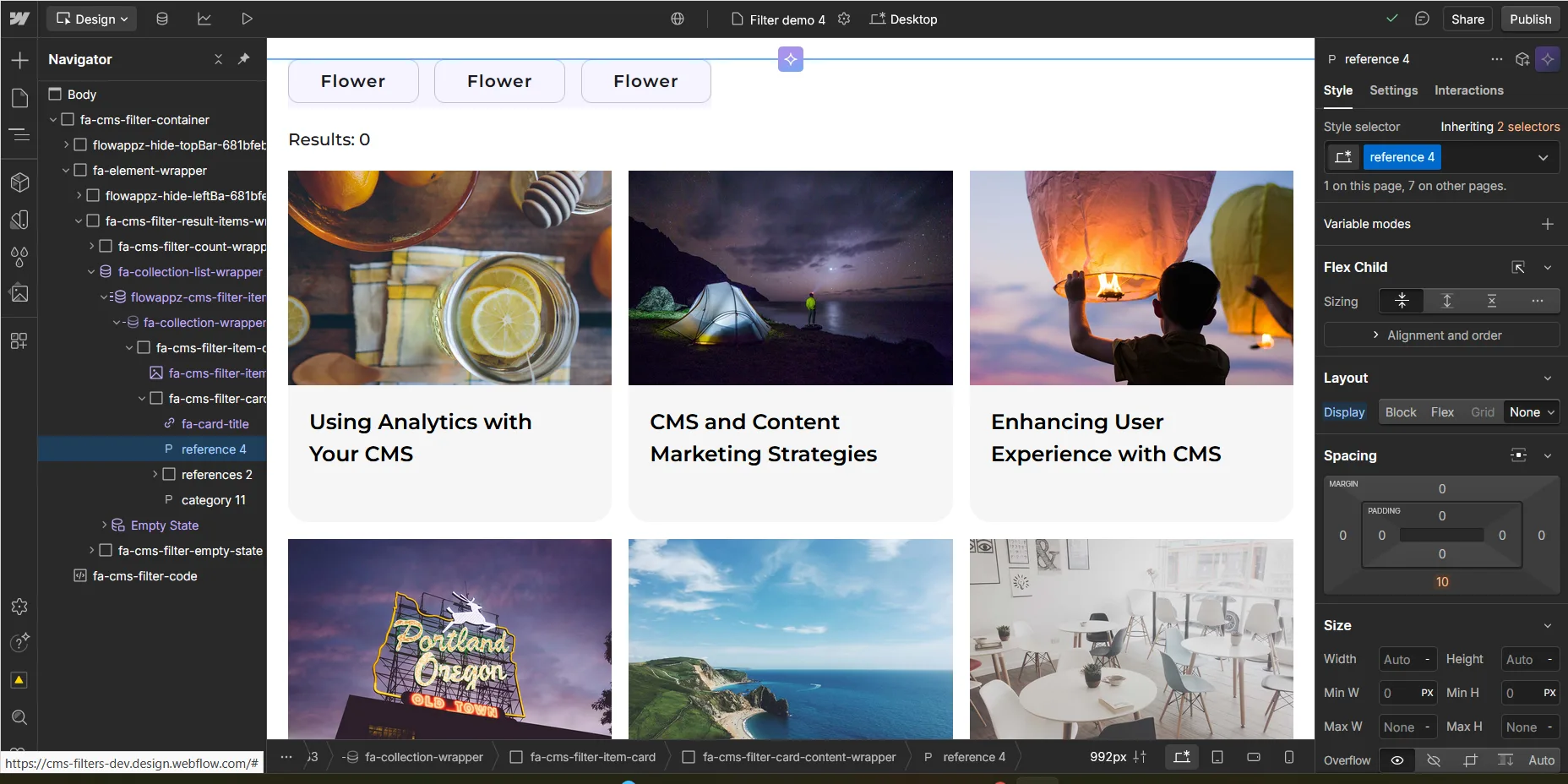Open the CMS database icon in top bar
Image resolution: width=1568 pixels, height=784 pixels.
pos(162,19)
